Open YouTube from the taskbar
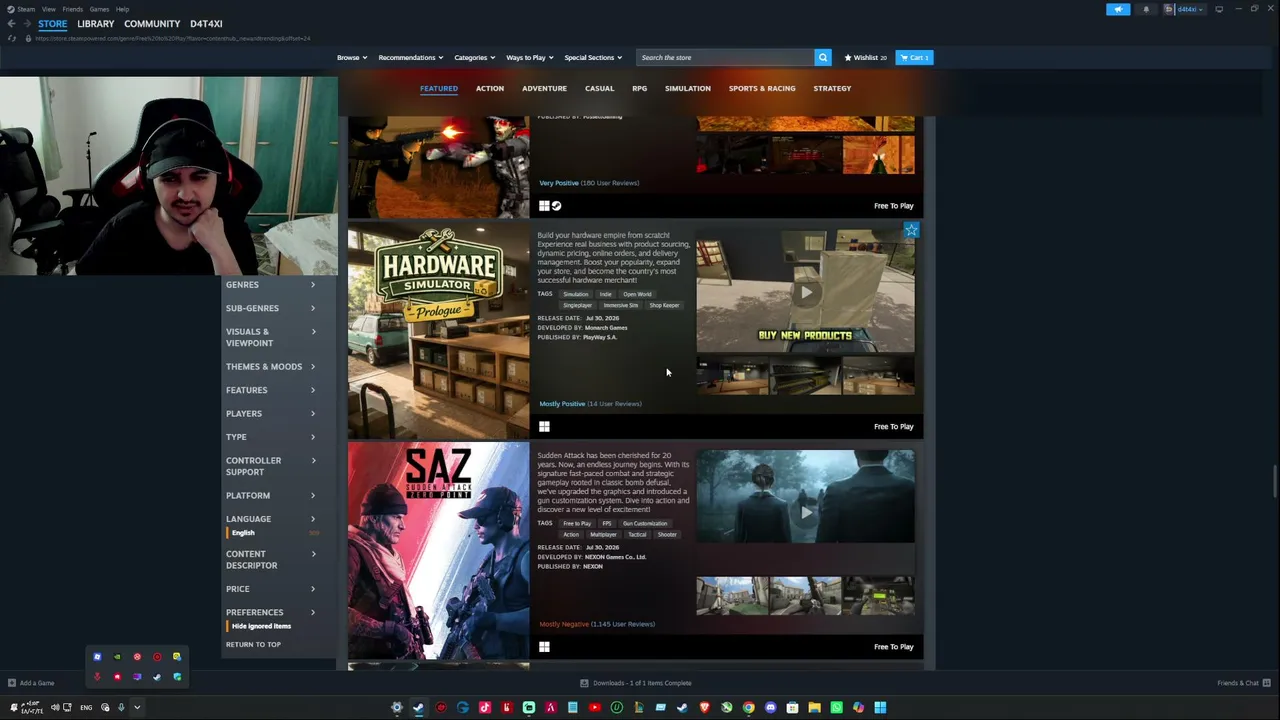This screenshot has height=720, width=1280. [x=594, y=708]
